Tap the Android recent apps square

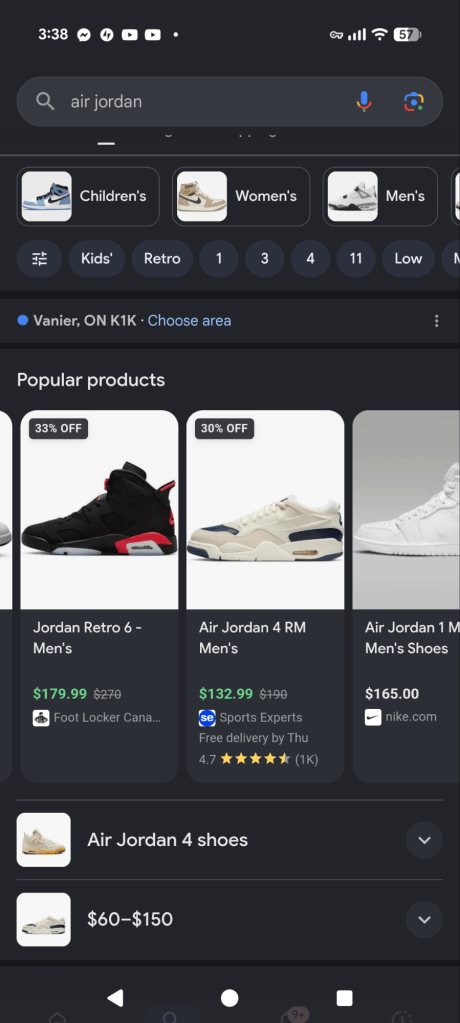[x=345, y=998]
